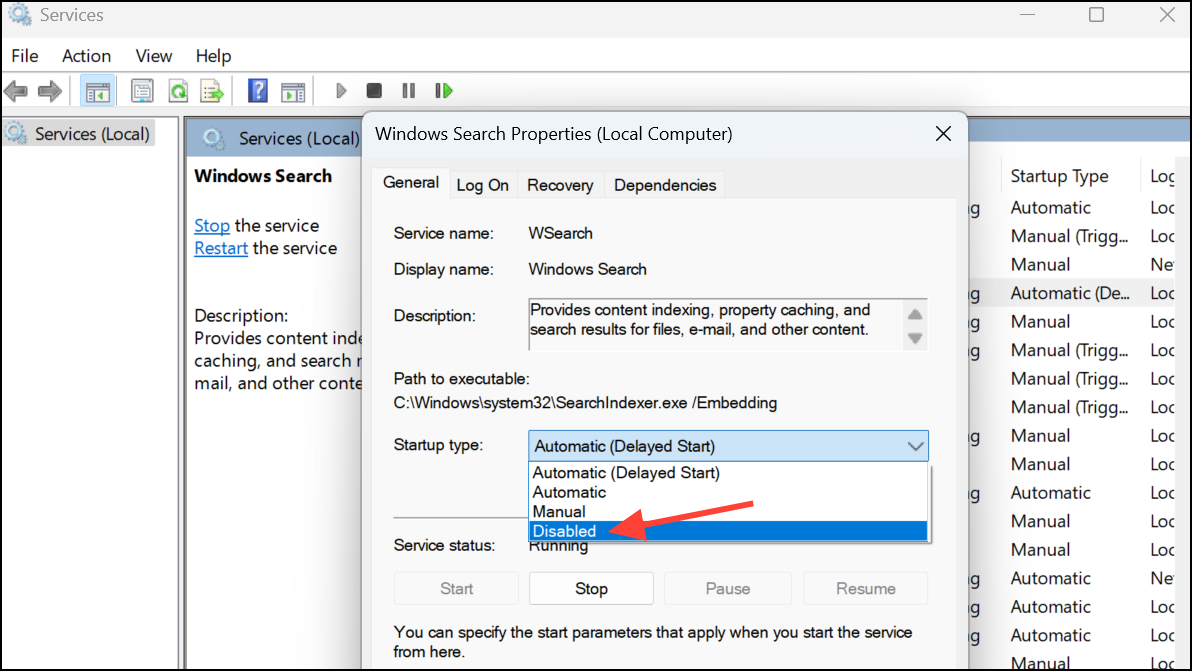This screenshot has height=671, width=1192.
Task: Choose Automatic from the open dropdown list
Action: 569,492
